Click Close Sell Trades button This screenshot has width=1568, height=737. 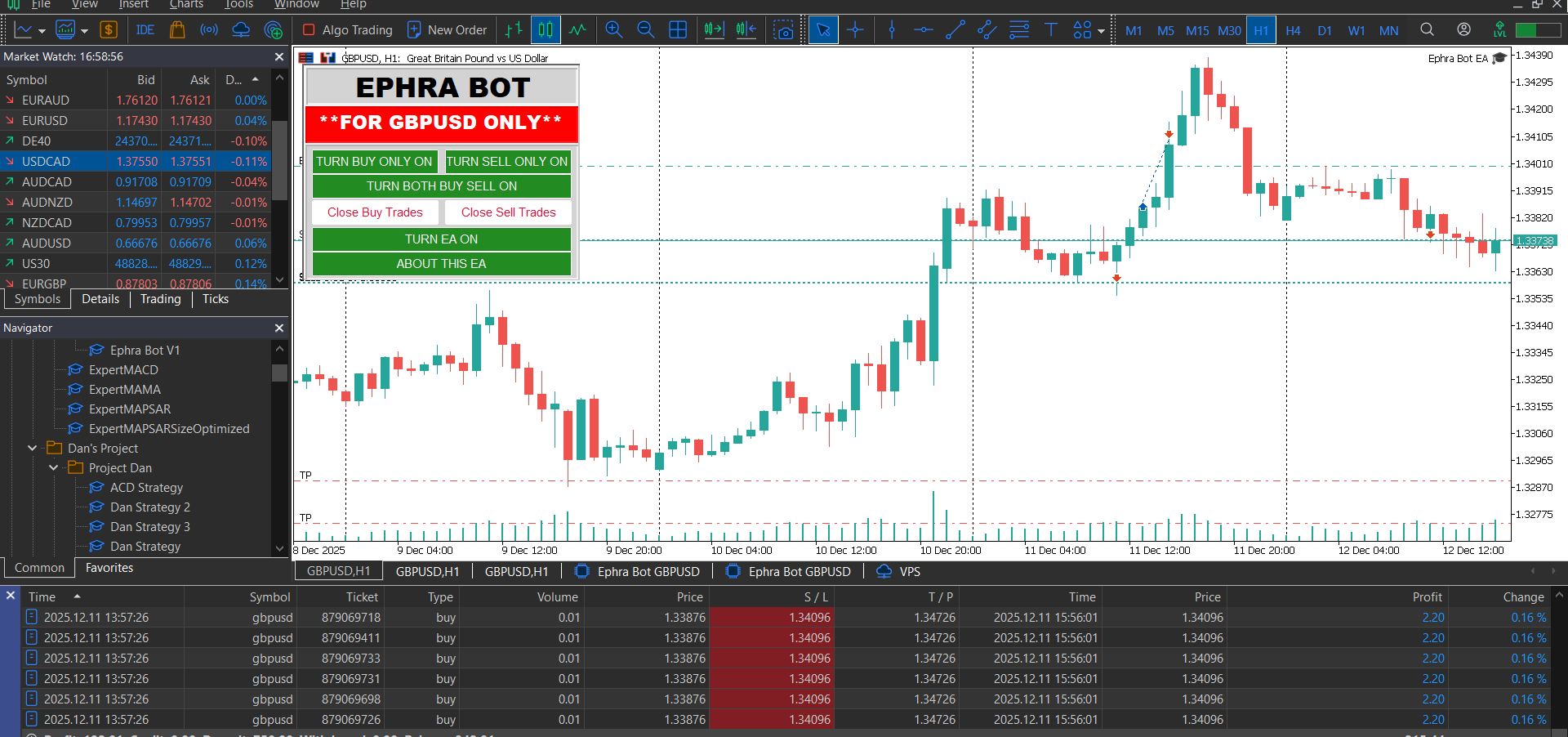508,212
